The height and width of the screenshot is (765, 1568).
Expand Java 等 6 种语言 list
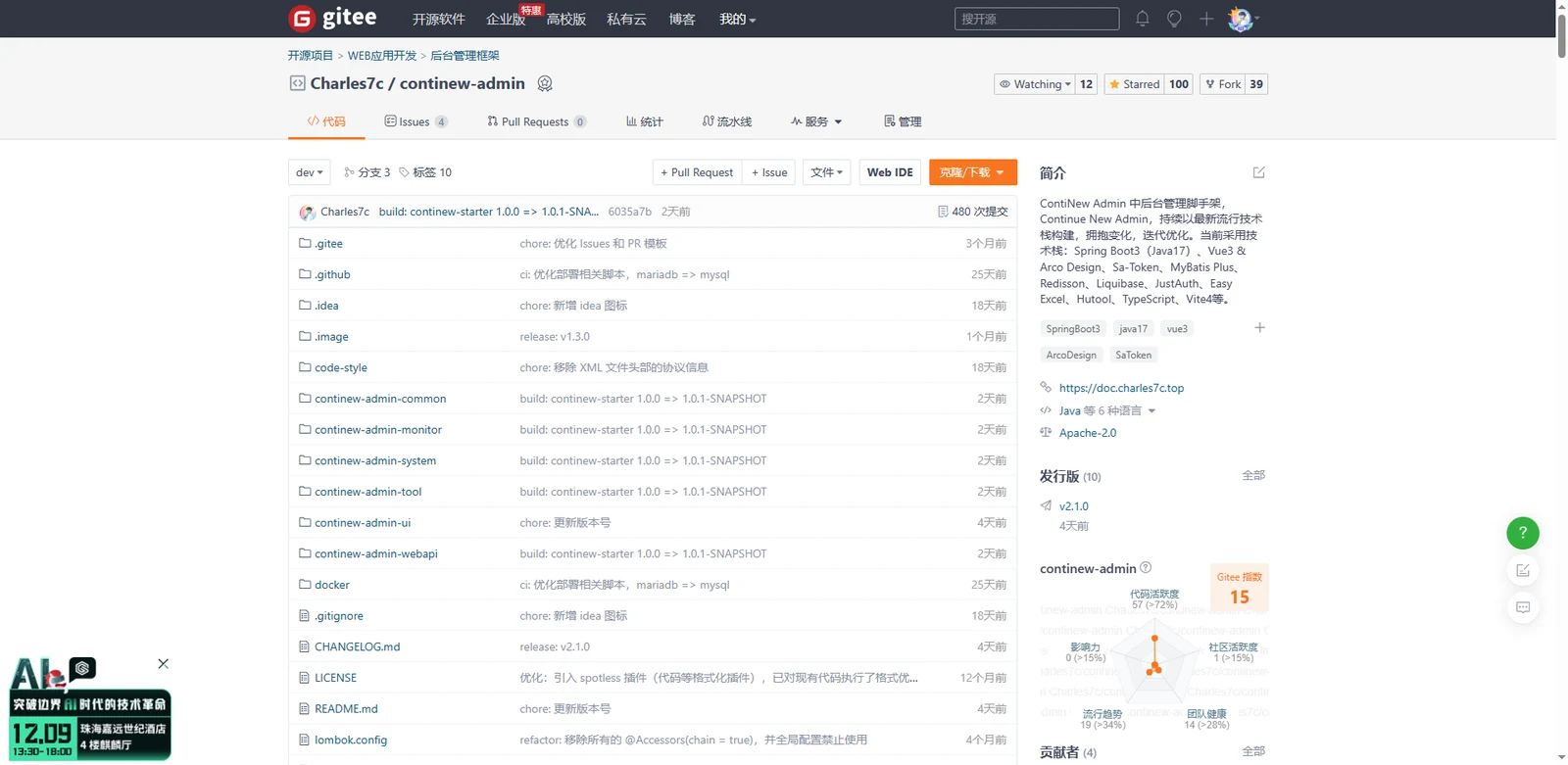pos(1107,410)
